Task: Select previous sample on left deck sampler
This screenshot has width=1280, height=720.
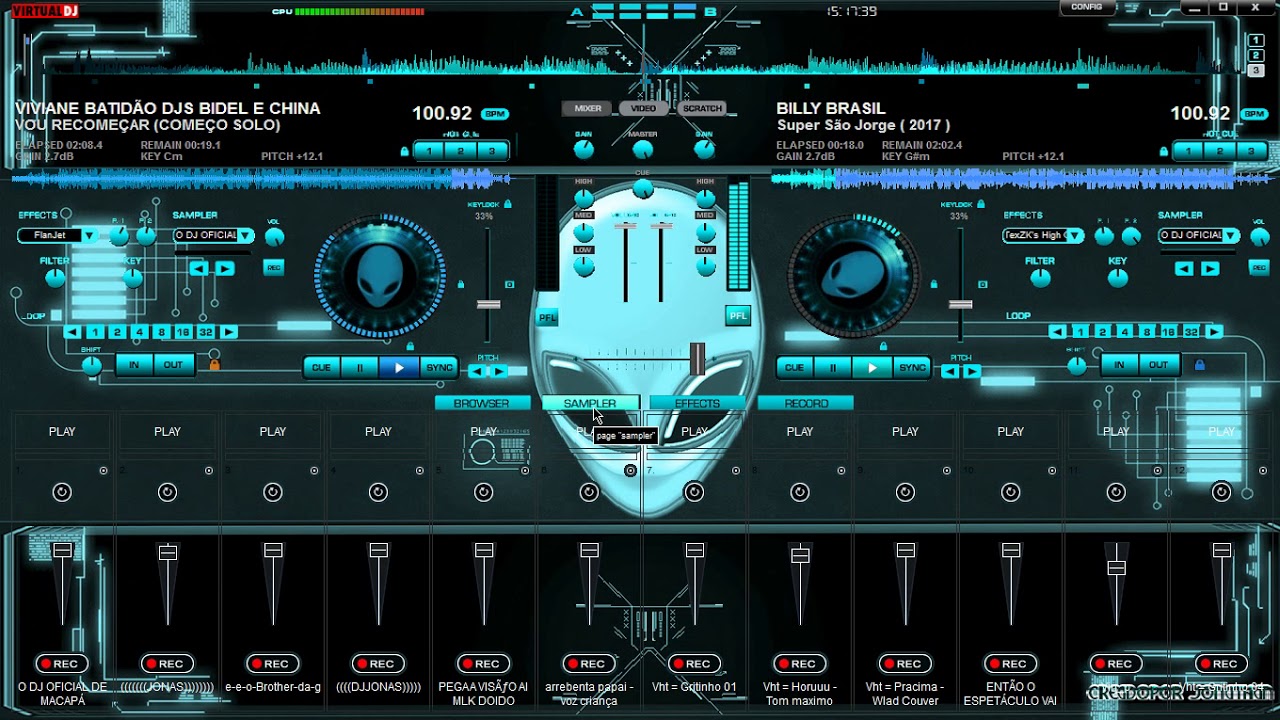Action: click(200, 268)
